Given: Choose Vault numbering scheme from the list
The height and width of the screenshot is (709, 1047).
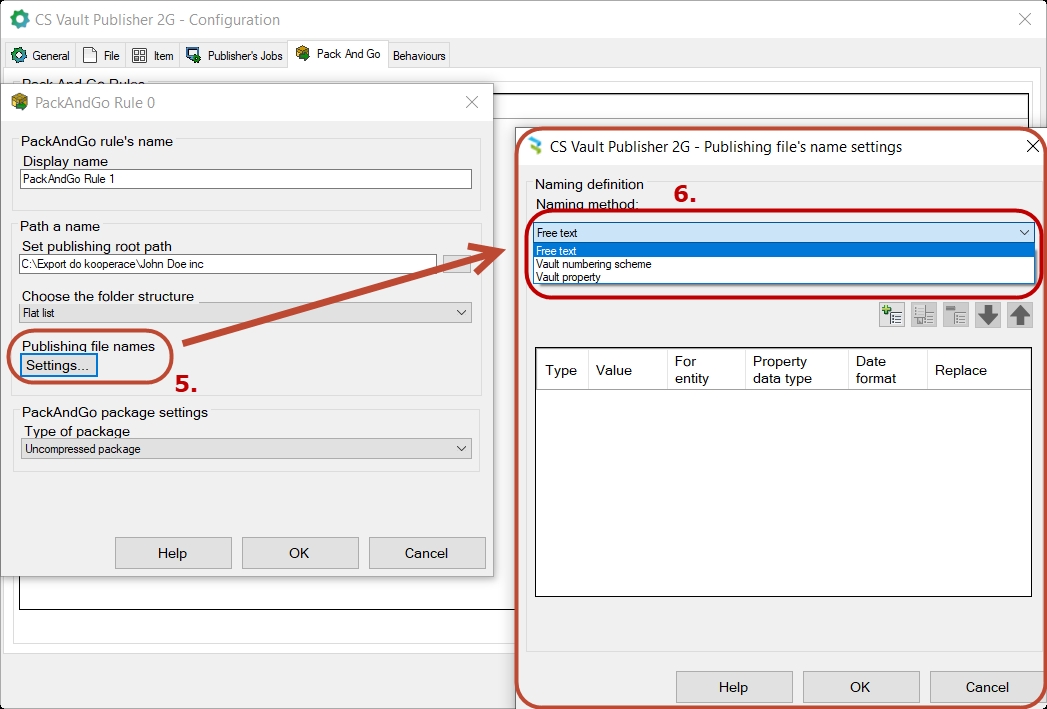Looking at the screenshot, I should click(x=594, y=264).
